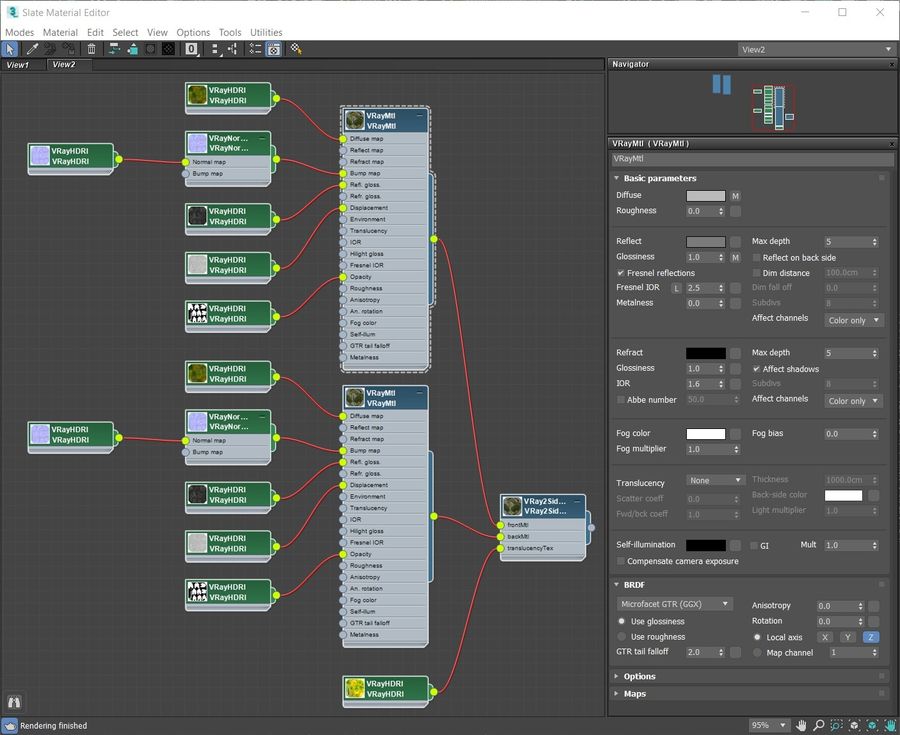The width and height of the screenshot is (900, 735).
Task: Select Use roughness radio button
Action: pyautogui.click(x=622, y=637)
